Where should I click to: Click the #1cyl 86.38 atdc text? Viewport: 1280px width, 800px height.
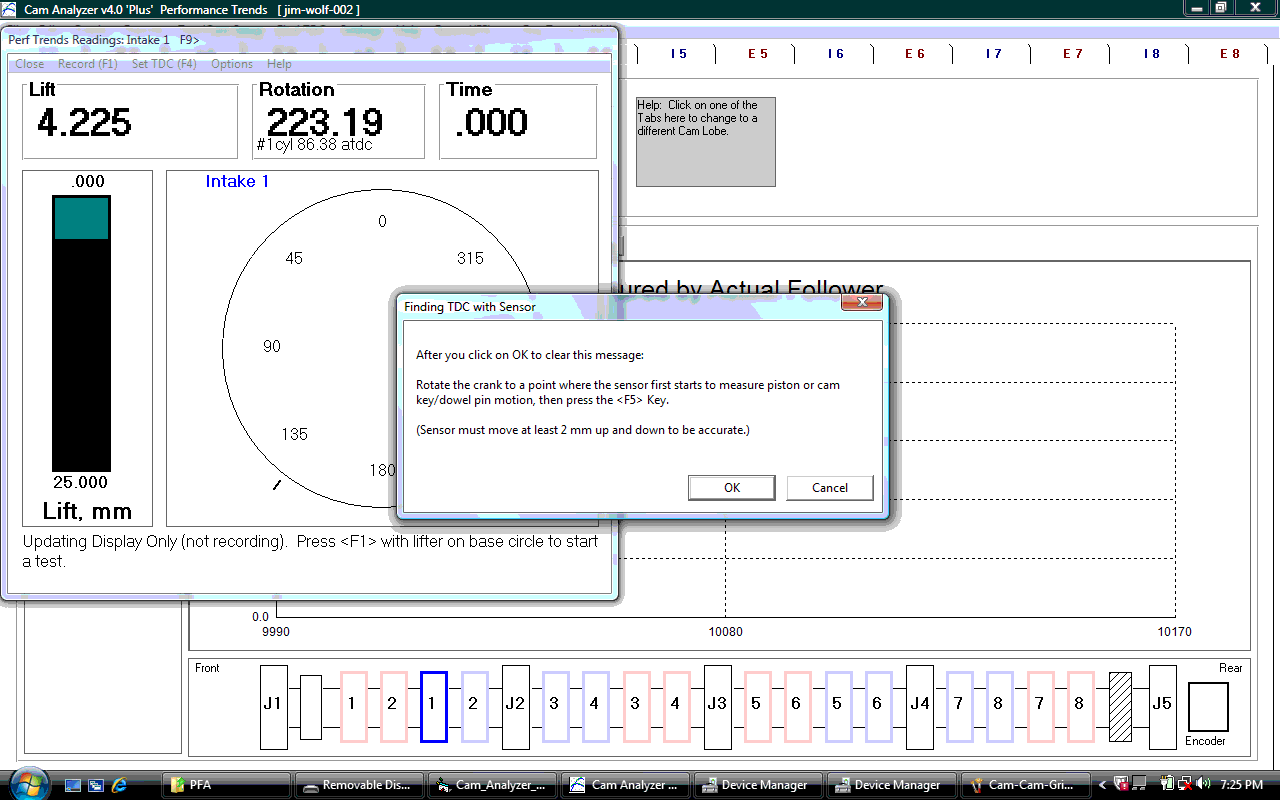(314, 145)
